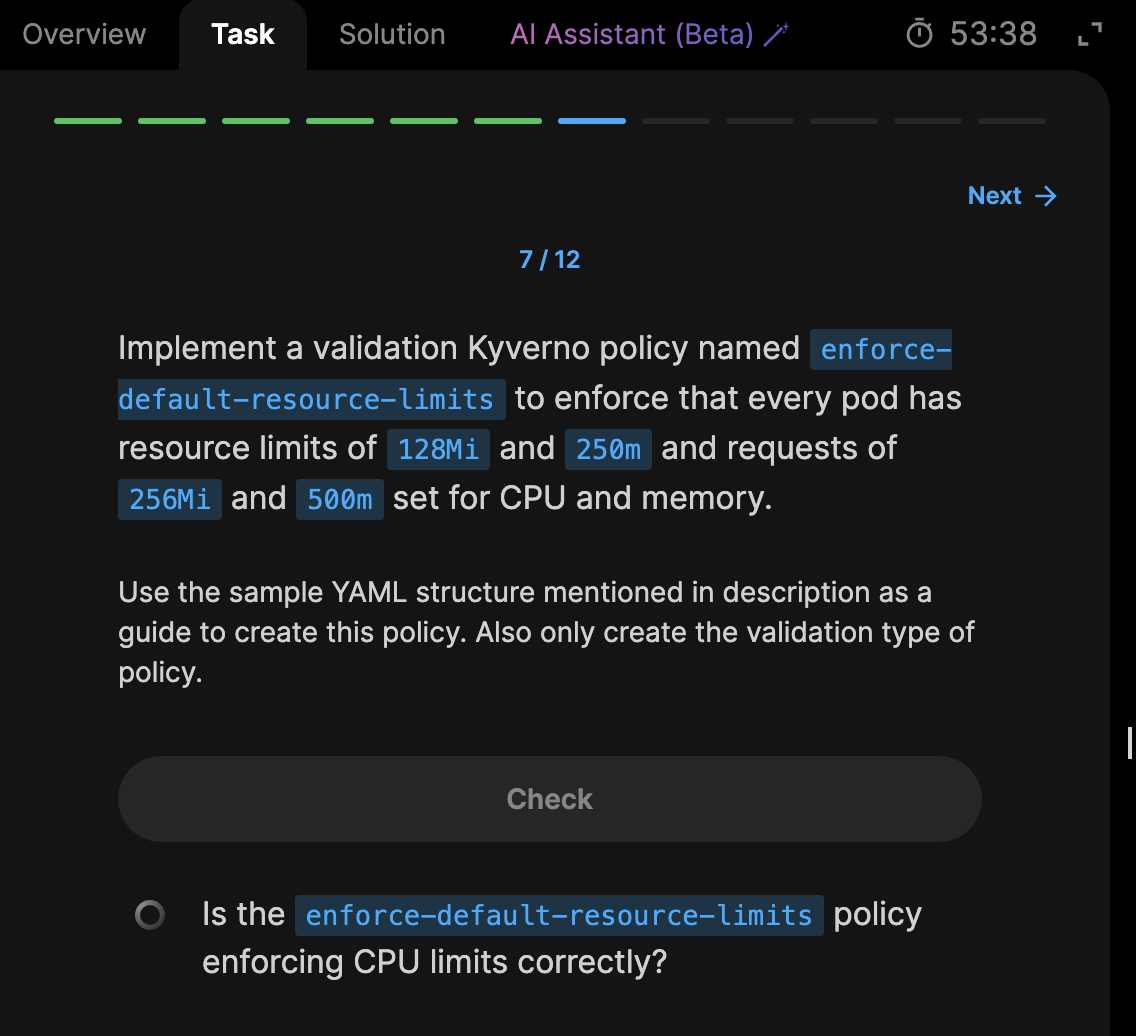Click the stopwatch timer icon
This screenshot has width=1136, height=1036.
point(918,34)
